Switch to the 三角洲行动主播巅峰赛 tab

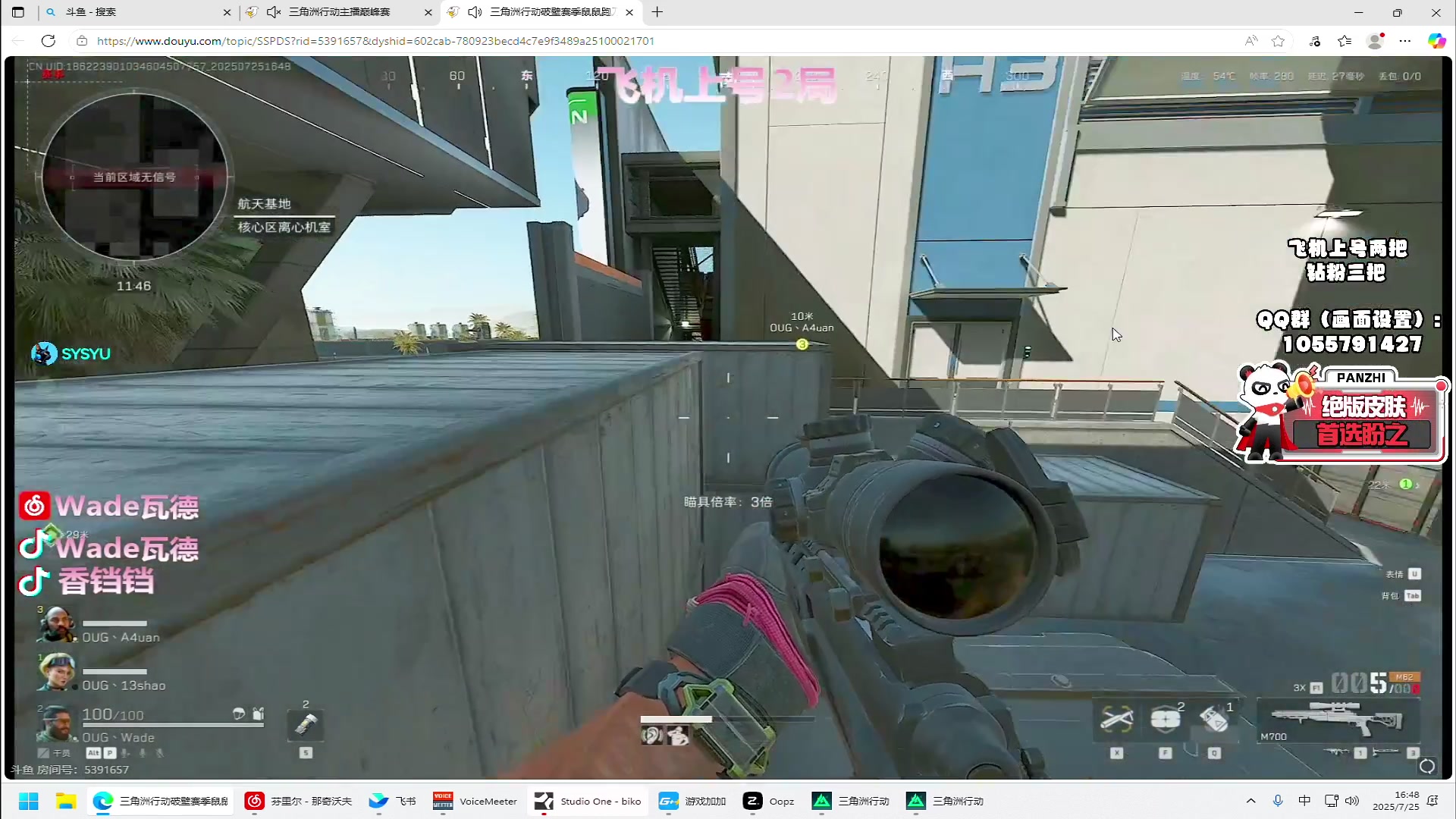339,12
